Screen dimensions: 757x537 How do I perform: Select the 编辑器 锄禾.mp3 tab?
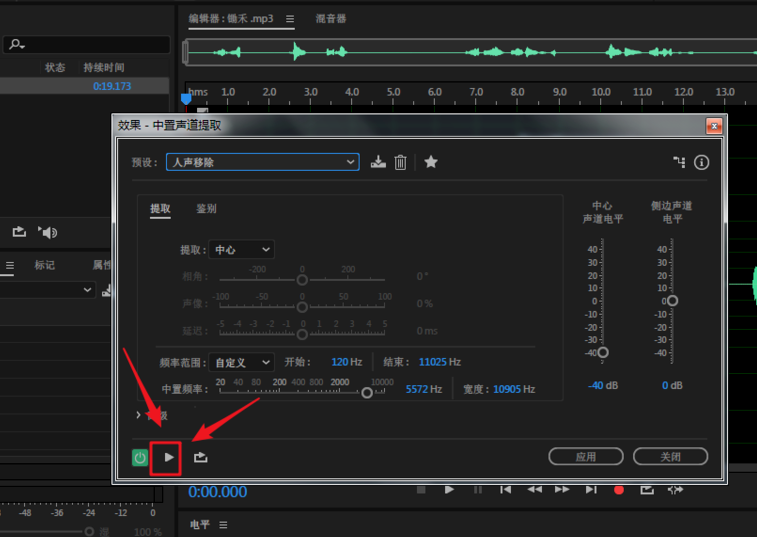point(231,19)
